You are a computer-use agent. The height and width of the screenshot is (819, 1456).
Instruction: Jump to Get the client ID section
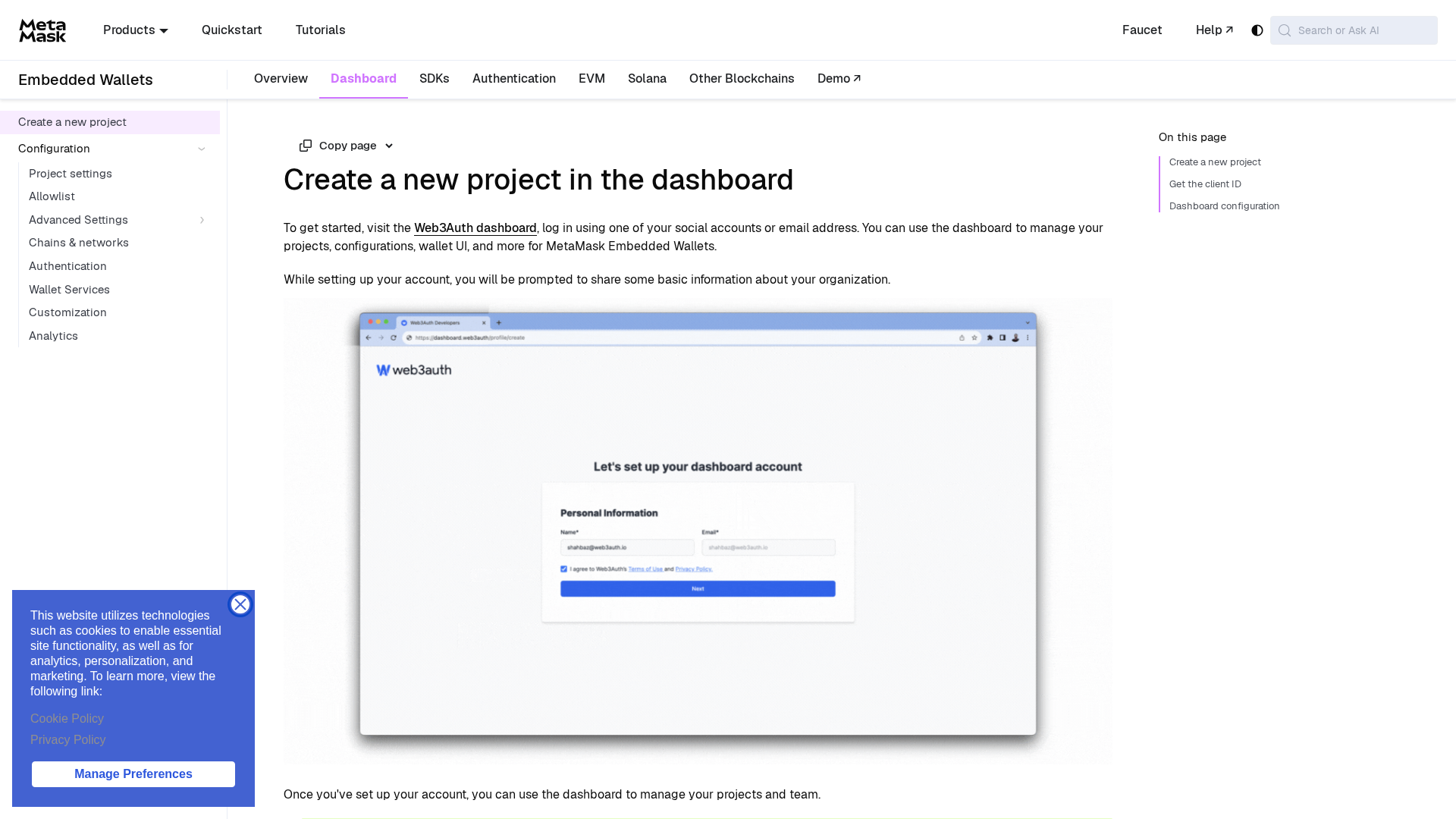pos(1205,184)
